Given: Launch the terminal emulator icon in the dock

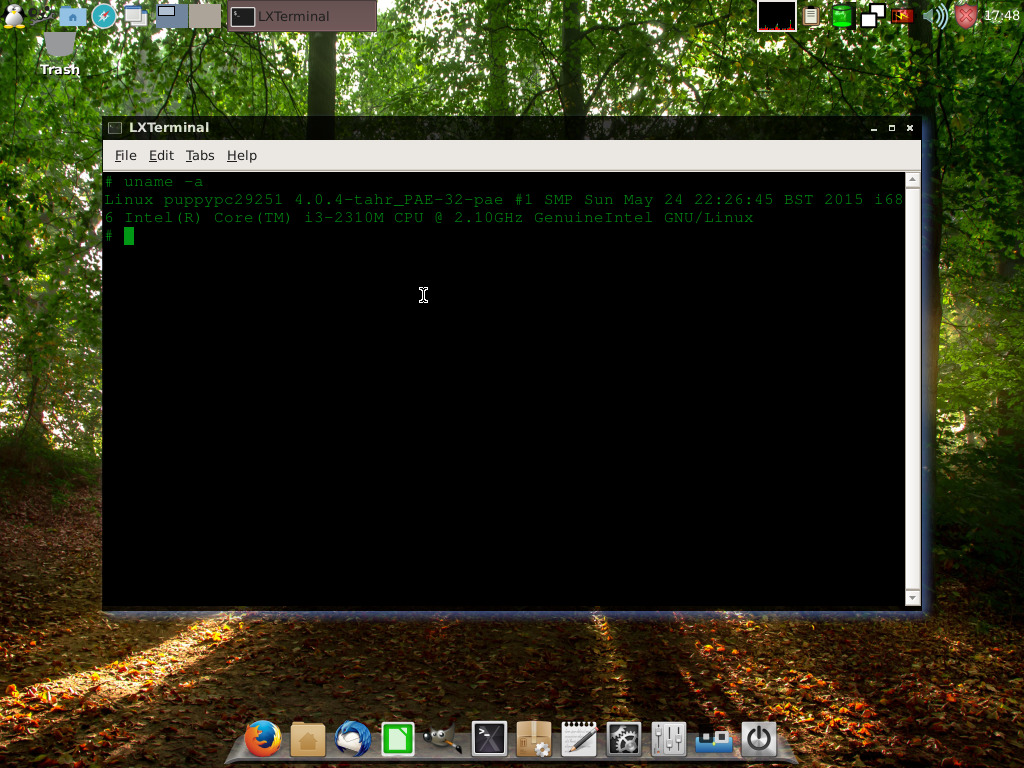Looking at the screenshot, I should (x=488, y=740).
